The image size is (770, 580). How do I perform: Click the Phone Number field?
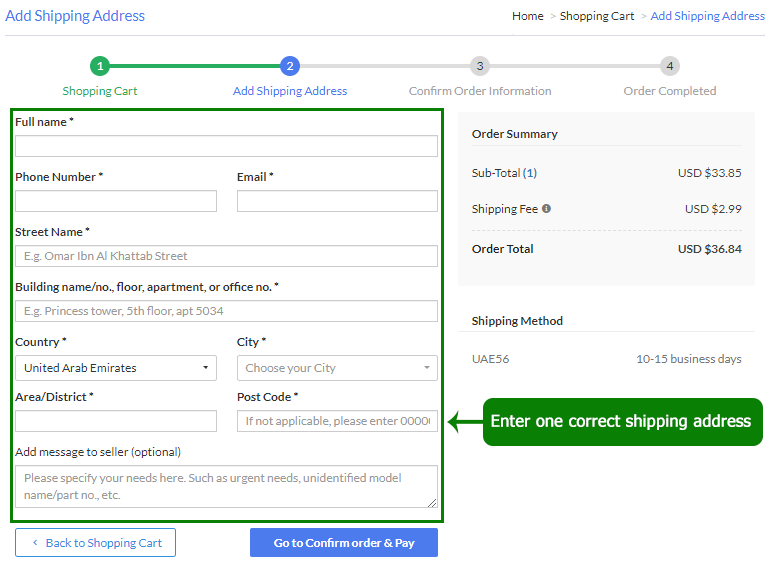pos(116,201)
